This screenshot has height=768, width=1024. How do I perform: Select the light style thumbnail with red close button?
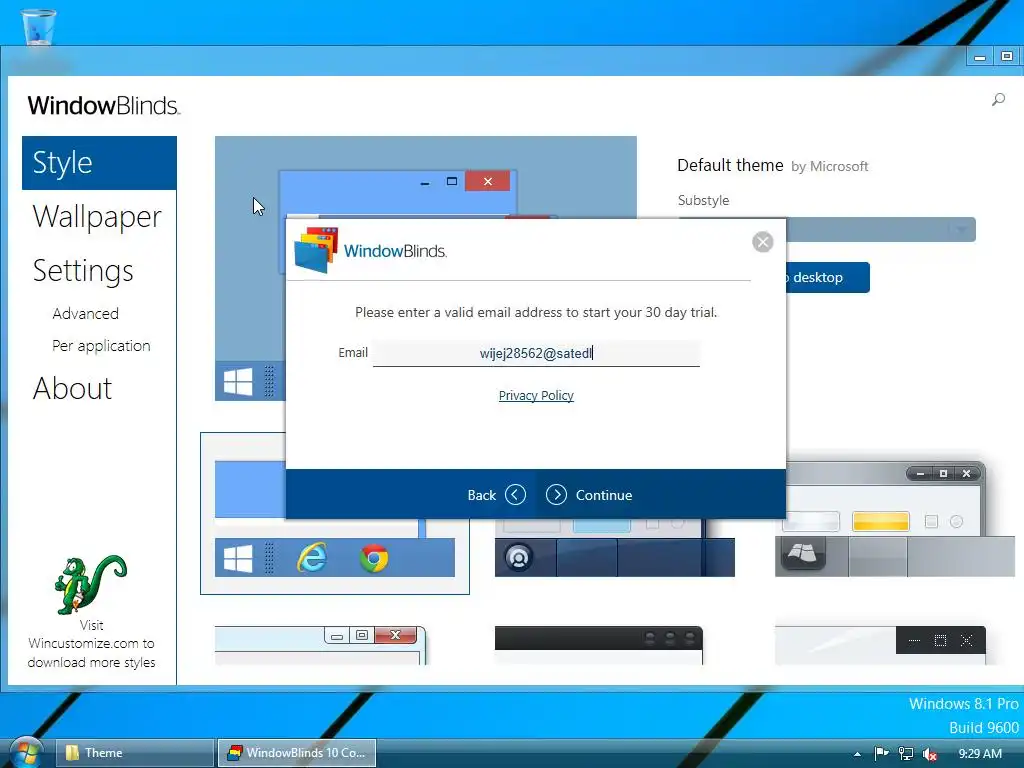pos(321,645)
